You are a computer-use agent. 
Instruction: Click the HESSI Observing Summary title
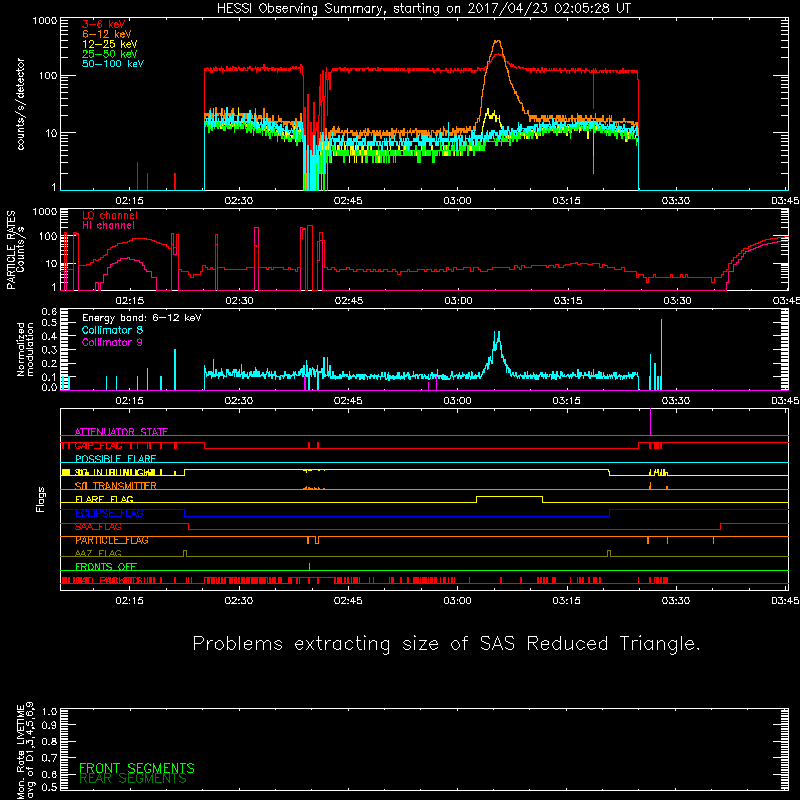click(x=423, y=9)
